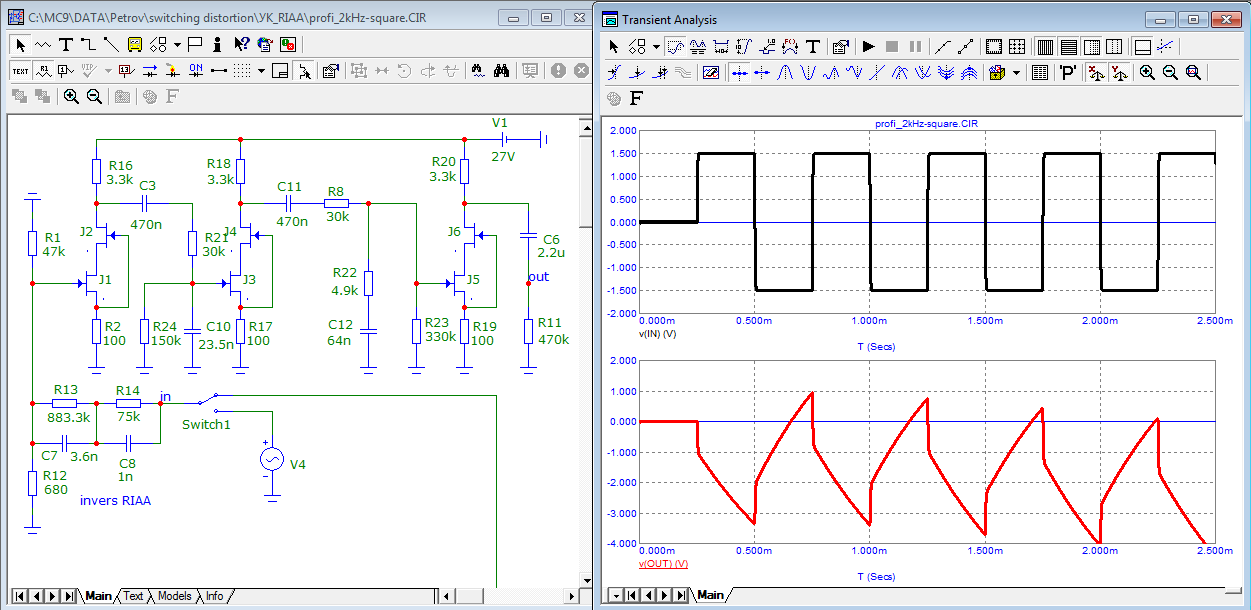The height and width of the screenshot is (610, 1251).
Task: Click the Wire drawing tool
Action: tap(88, 44)
